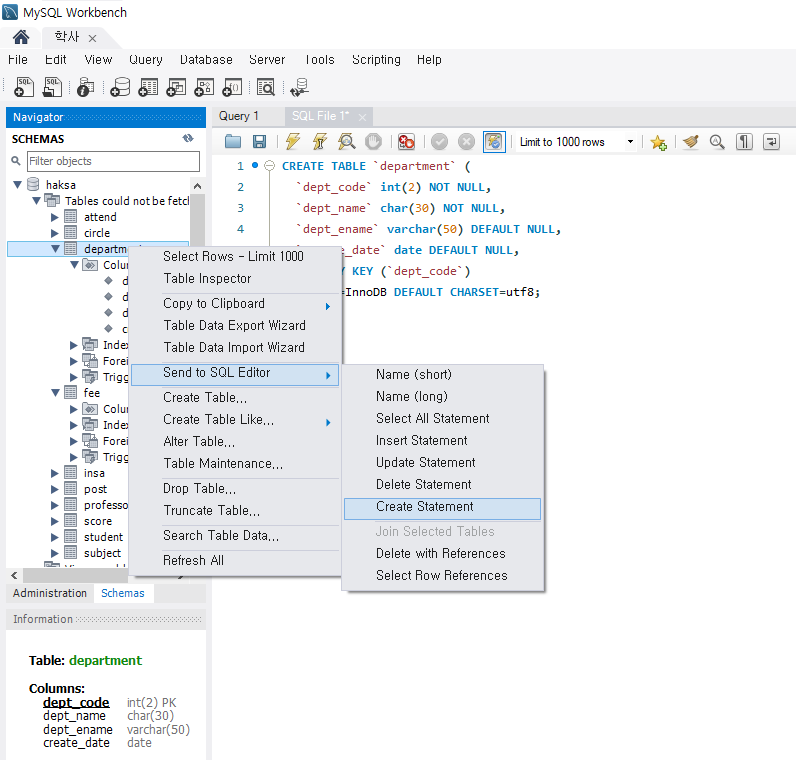
Task: Create a new SQL tab icon
Action: (23, 87)
